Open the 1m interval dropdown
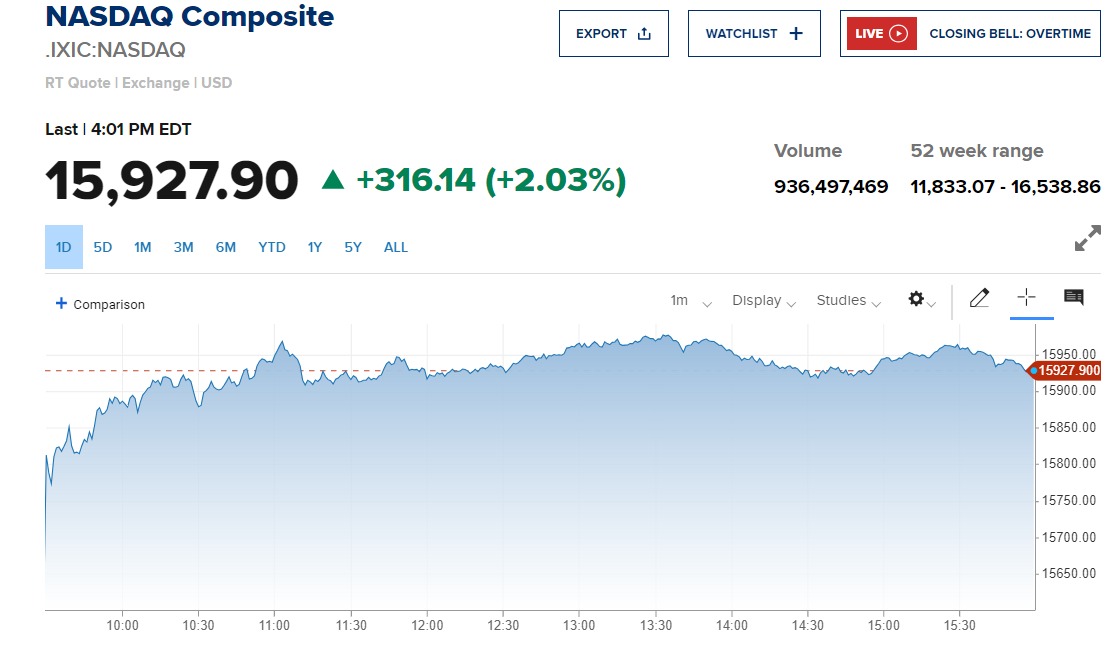Screen dimensions: 1113x647 tap(691, 301)
